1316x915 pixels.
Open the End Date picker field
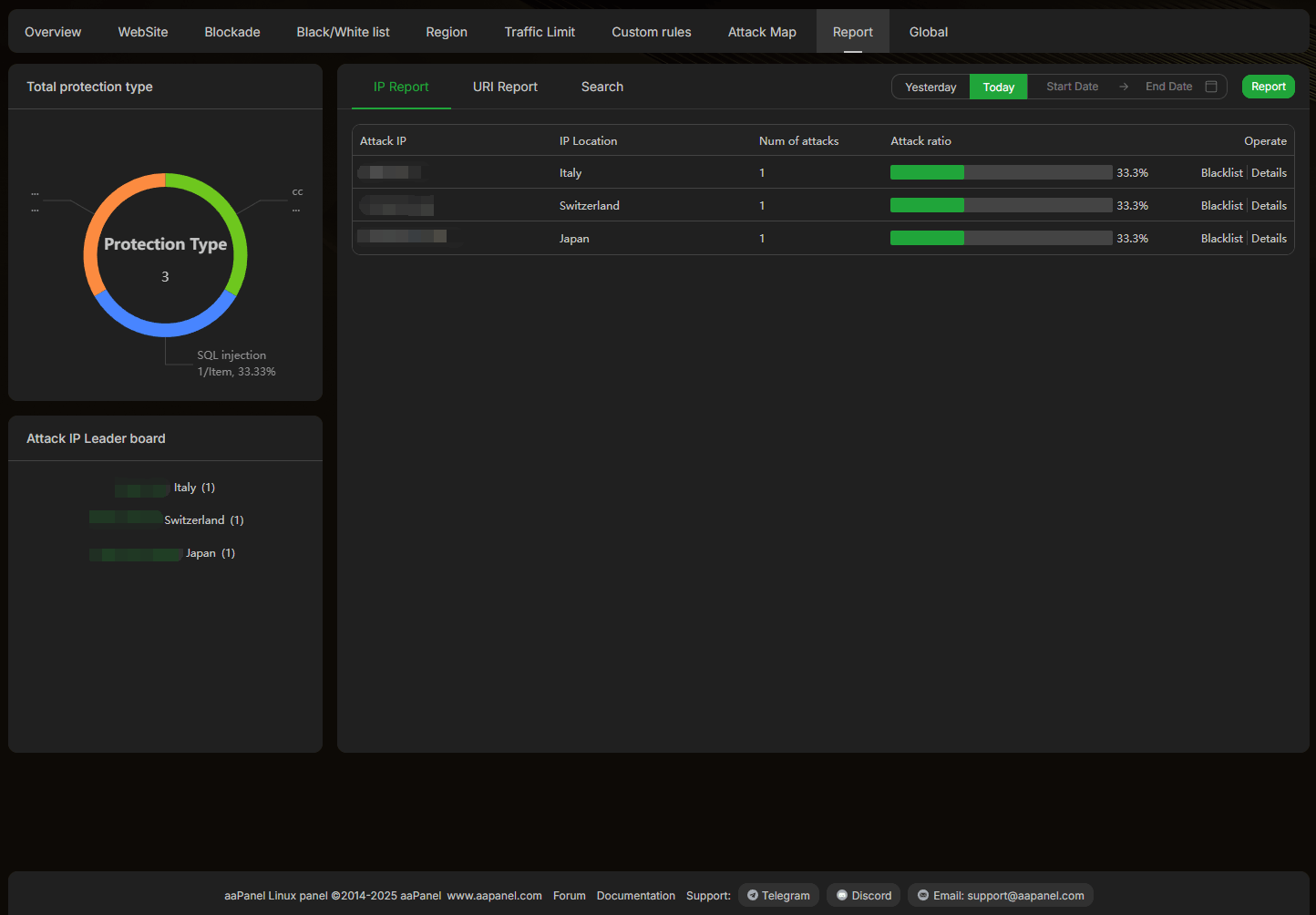pos(1168,87)
